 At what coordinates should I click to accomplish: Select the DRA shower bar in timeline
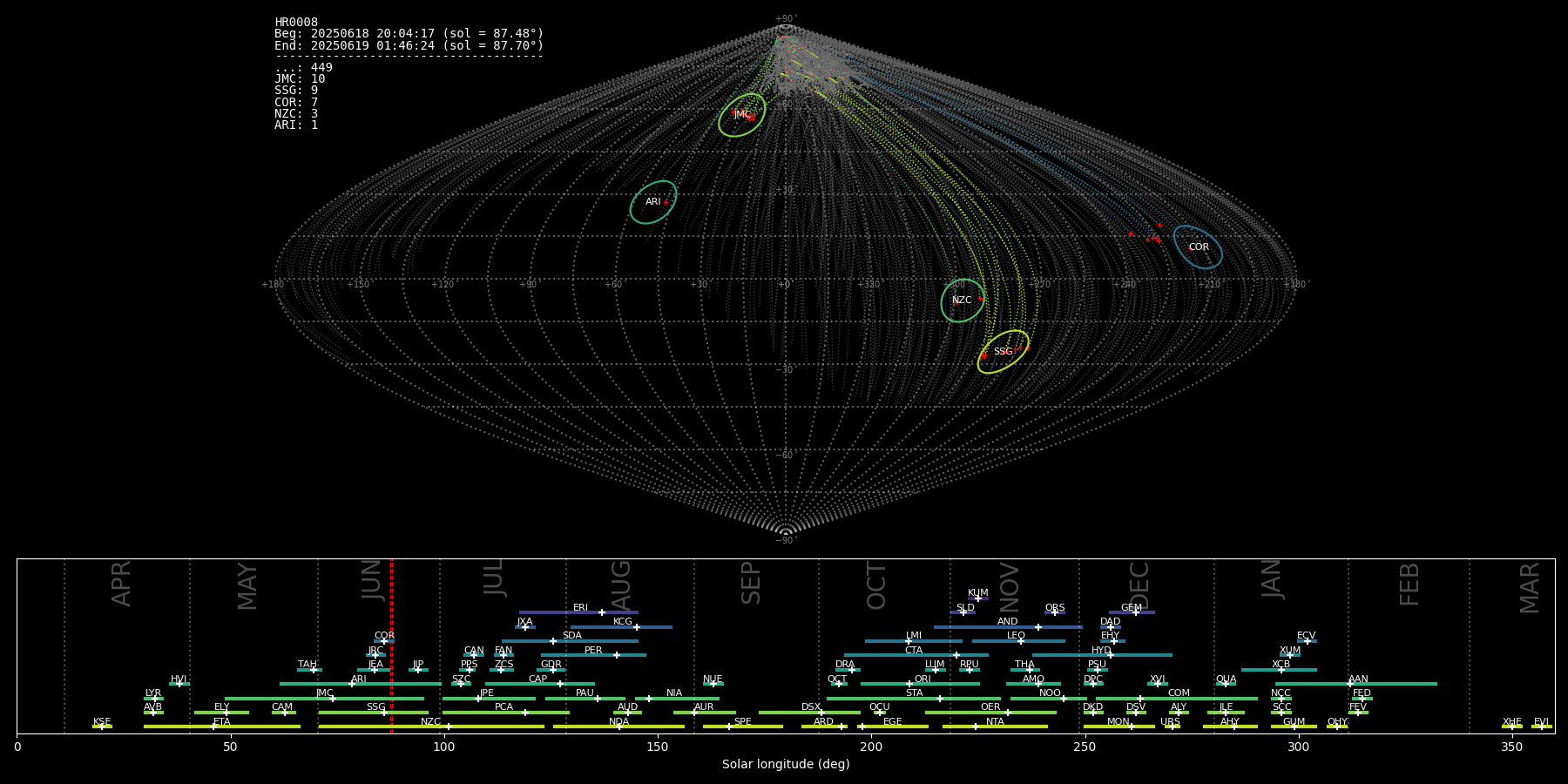(x=848, y=670)
